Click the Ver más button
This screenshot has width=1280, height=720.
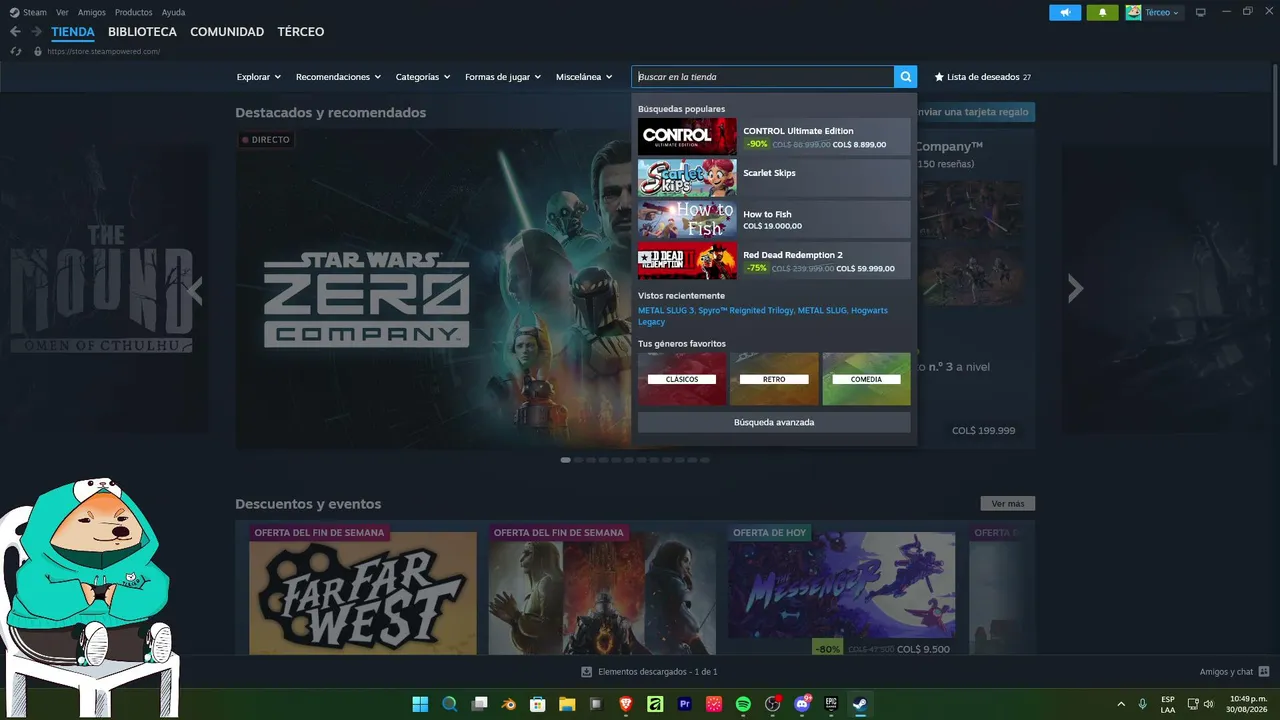pyautogui.click(x=1008, y=504)
